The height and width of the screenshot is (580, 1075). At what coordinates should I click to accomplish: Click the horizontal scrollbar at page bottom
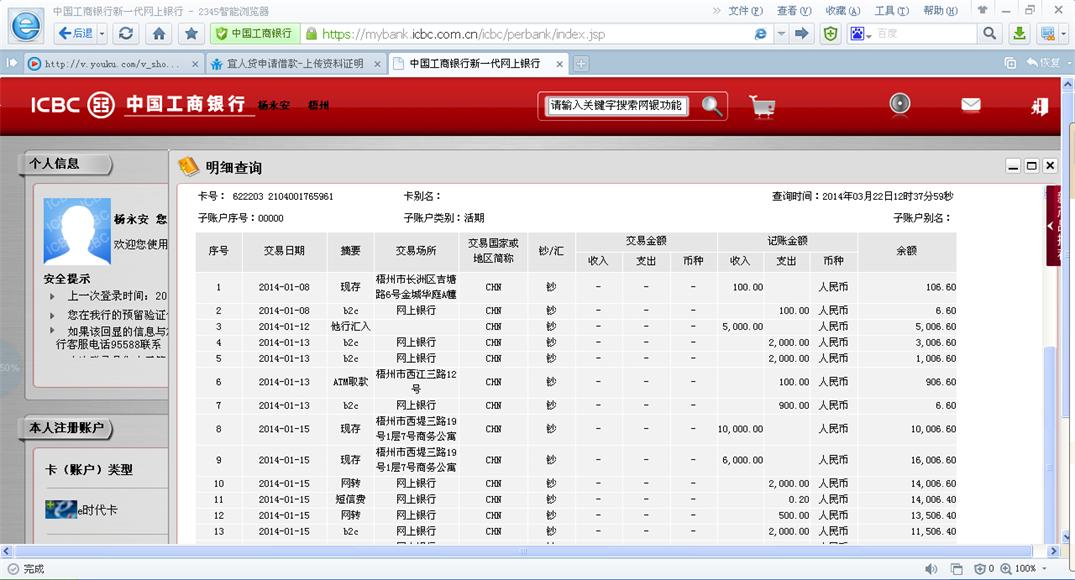[530, 551]
